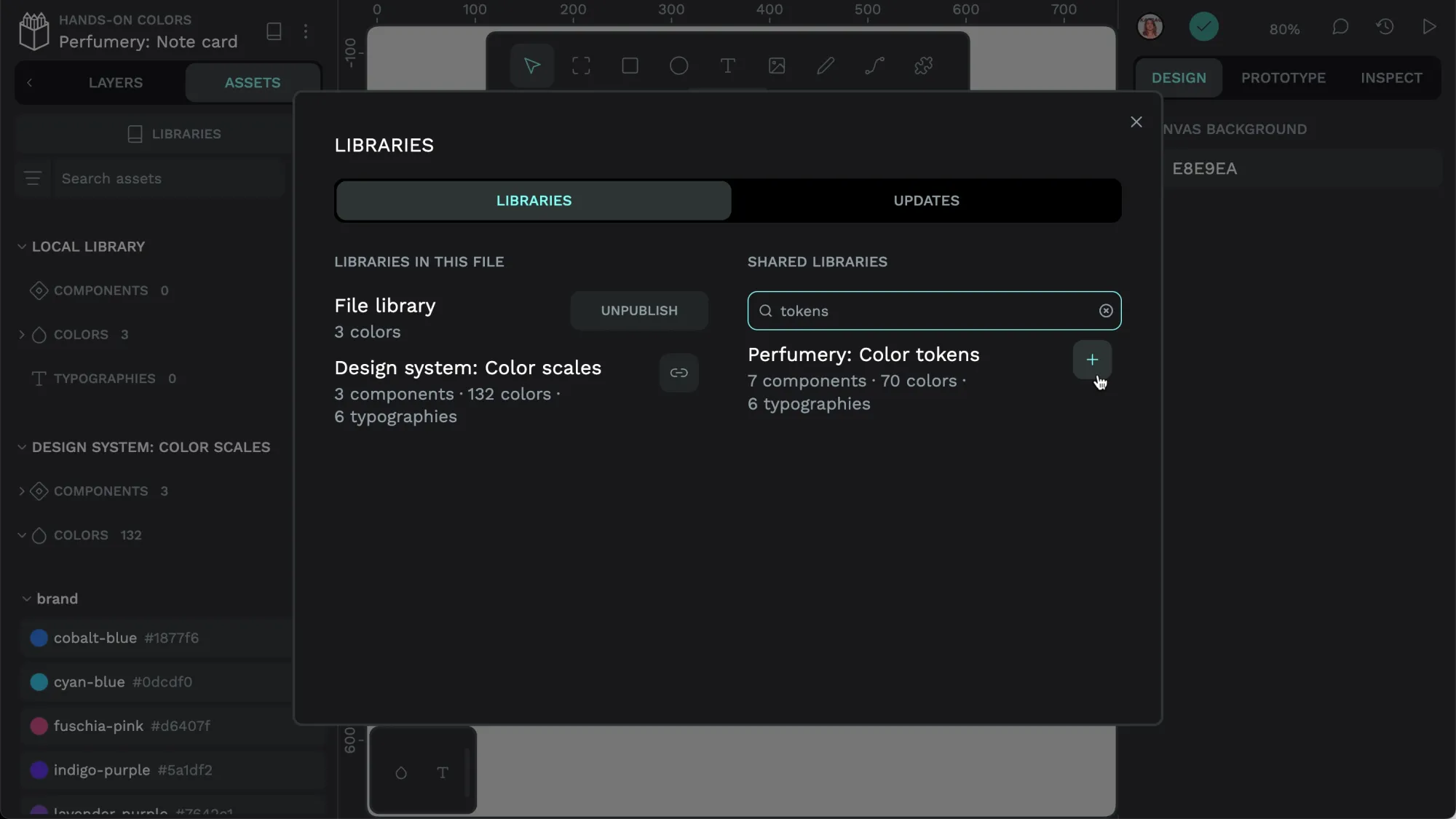This screenshot has height=819, width=1456.
Task: Click the UNPUBLISH button for File library
Action: point(639,310)
